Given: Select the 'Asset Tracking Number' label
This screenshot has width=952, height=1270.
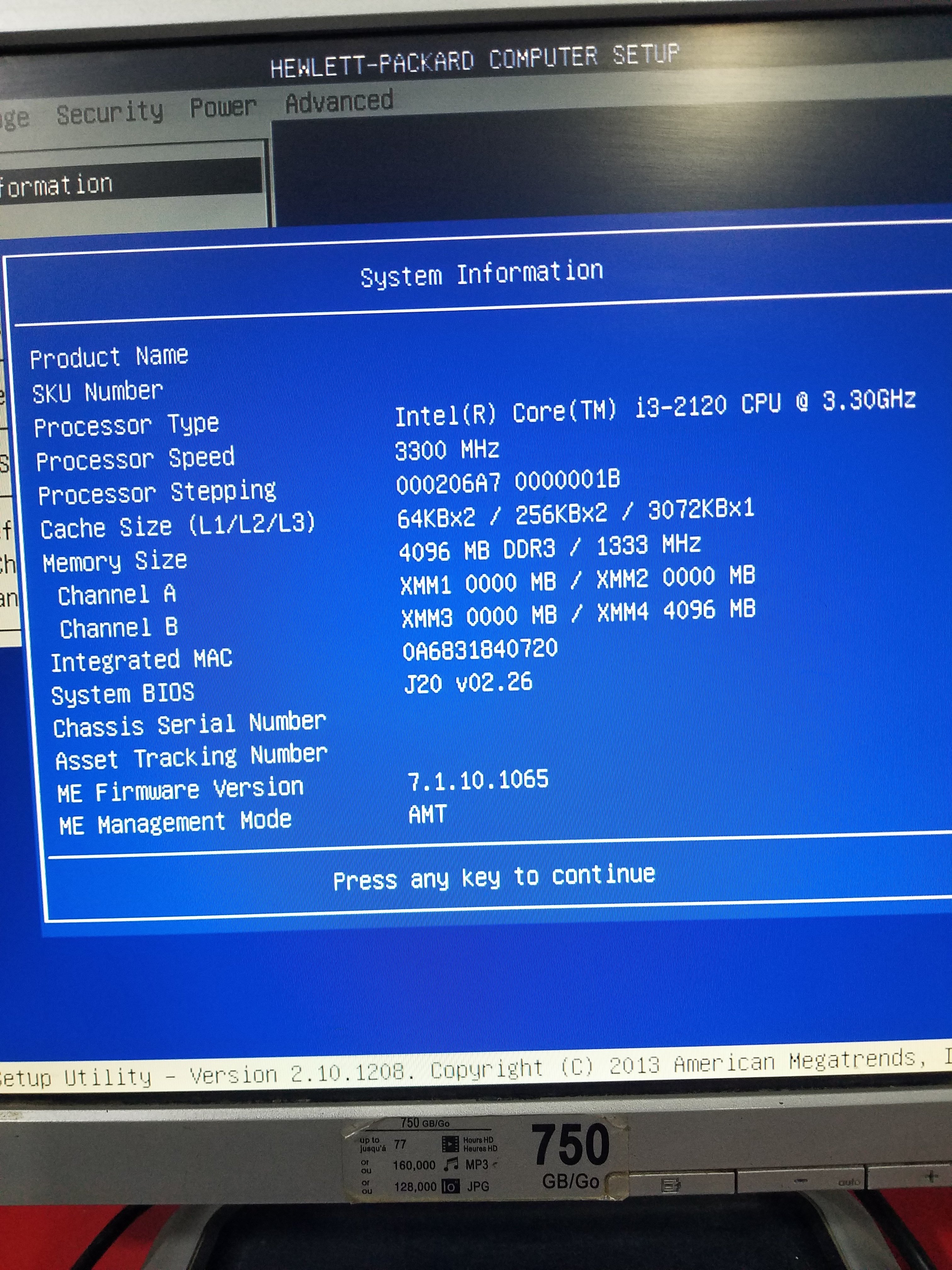Looking at the screenshot, I should pos(192,757).
